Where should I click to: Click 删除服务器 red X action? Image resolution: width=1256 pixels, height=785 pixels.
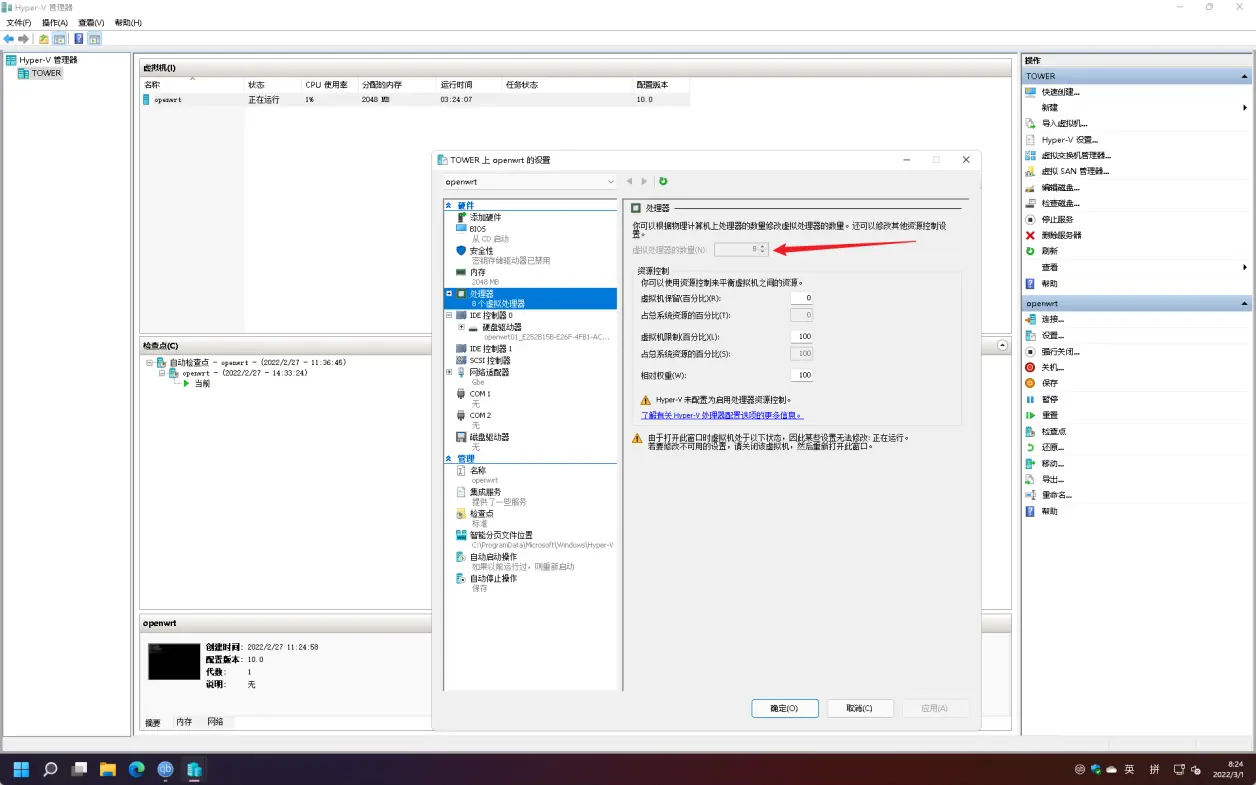pos(1061,235)
